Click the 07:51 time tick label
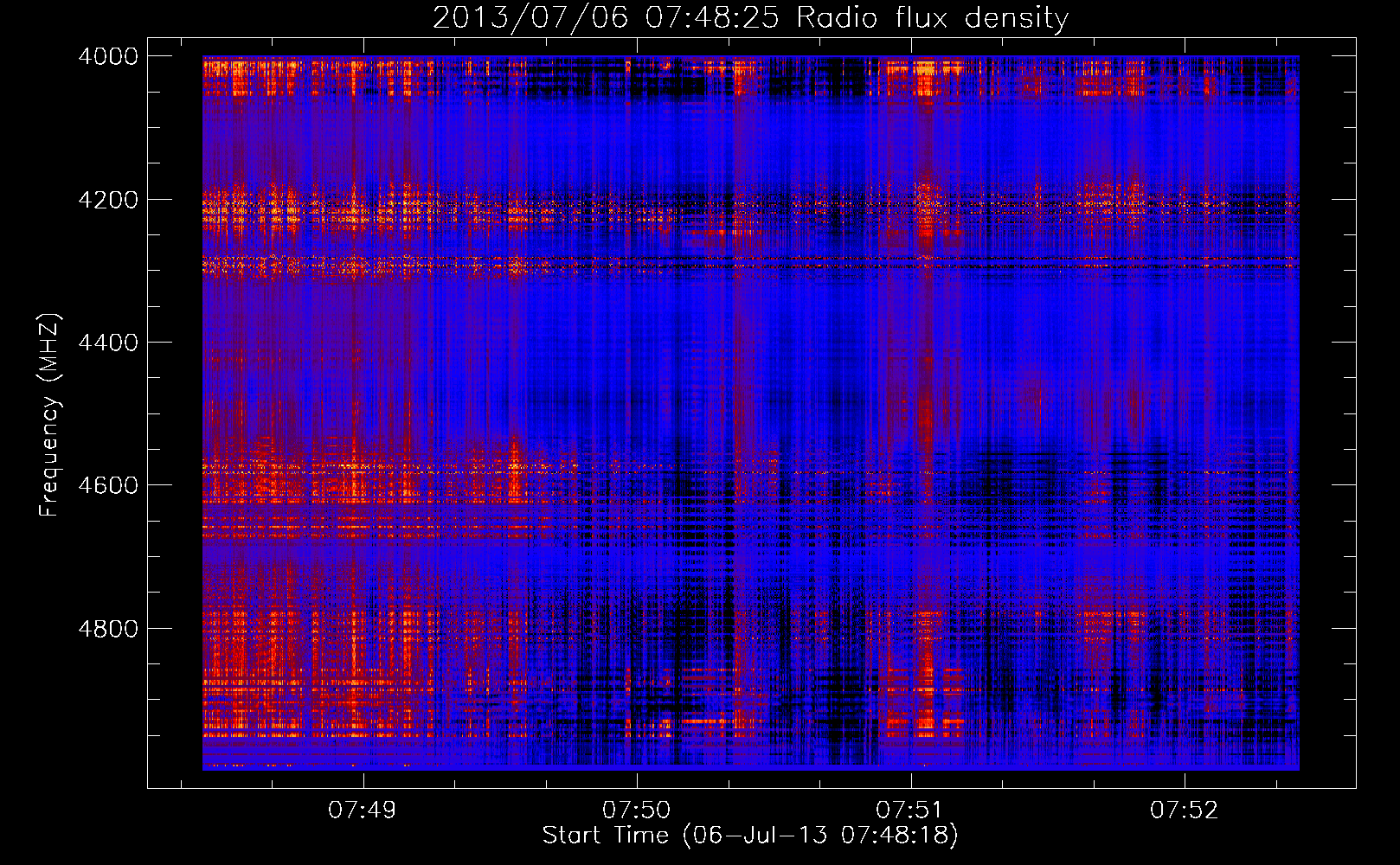The height and width of the screenshot is (865, 1400). point(910,811)
